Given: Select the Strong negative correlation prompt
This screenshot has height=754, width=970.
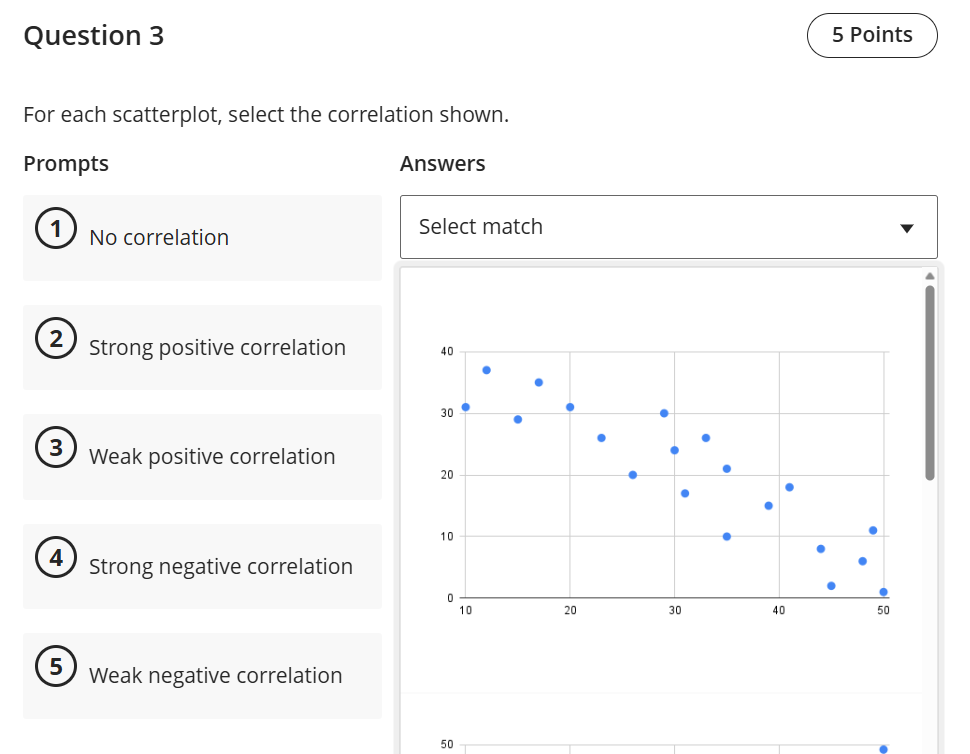Looking at the screenshot, I should coord(221,567).
